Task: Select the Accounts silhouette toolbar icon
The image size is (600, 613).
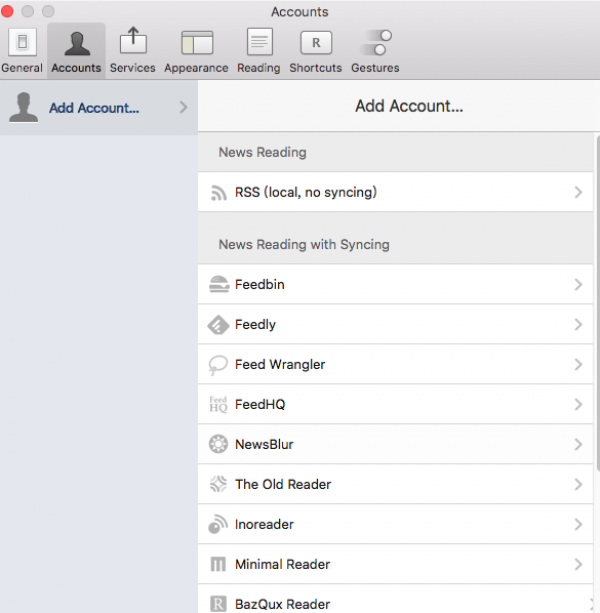Action: [77, 43]
